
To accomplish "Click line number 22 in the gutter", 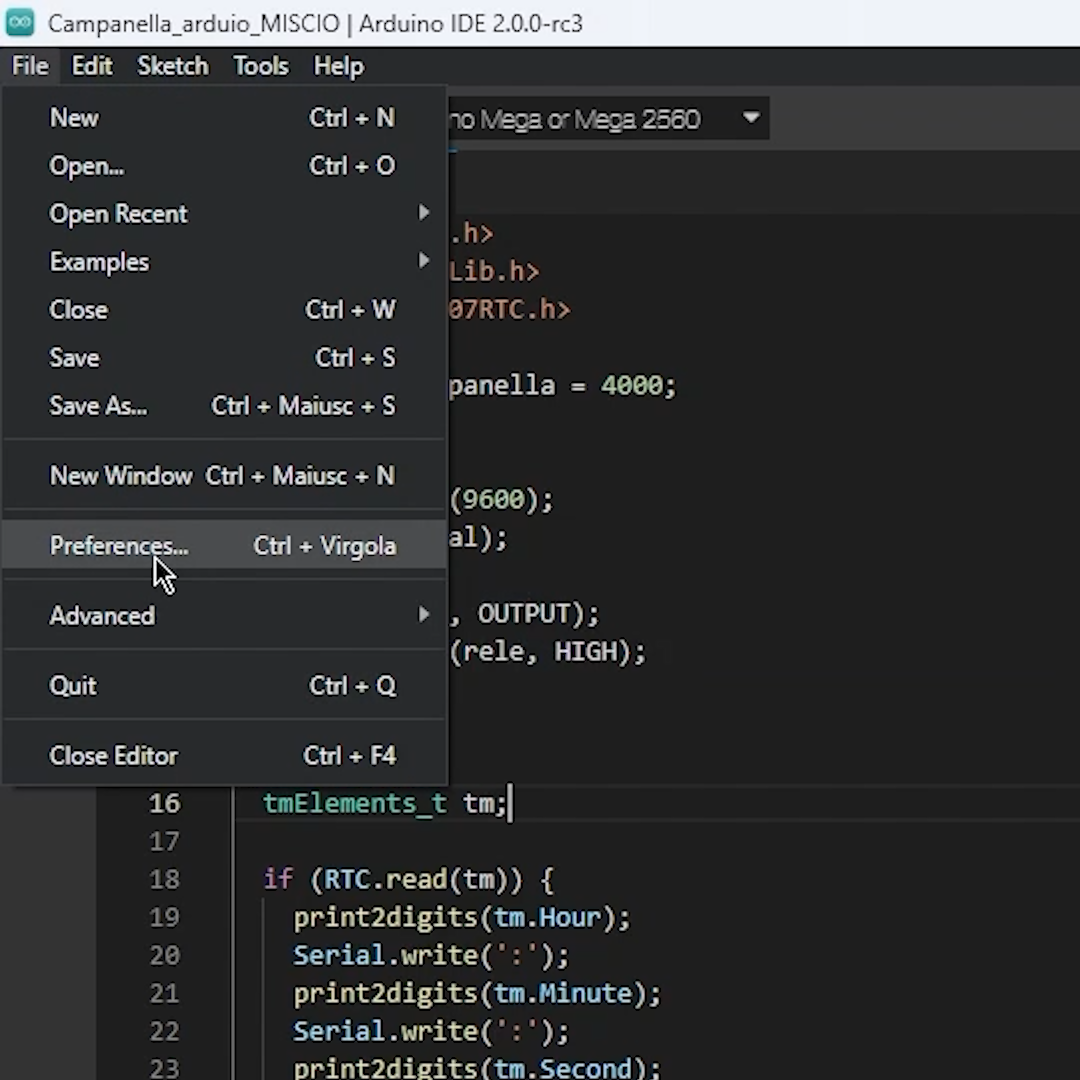I will click(165, 1030).
